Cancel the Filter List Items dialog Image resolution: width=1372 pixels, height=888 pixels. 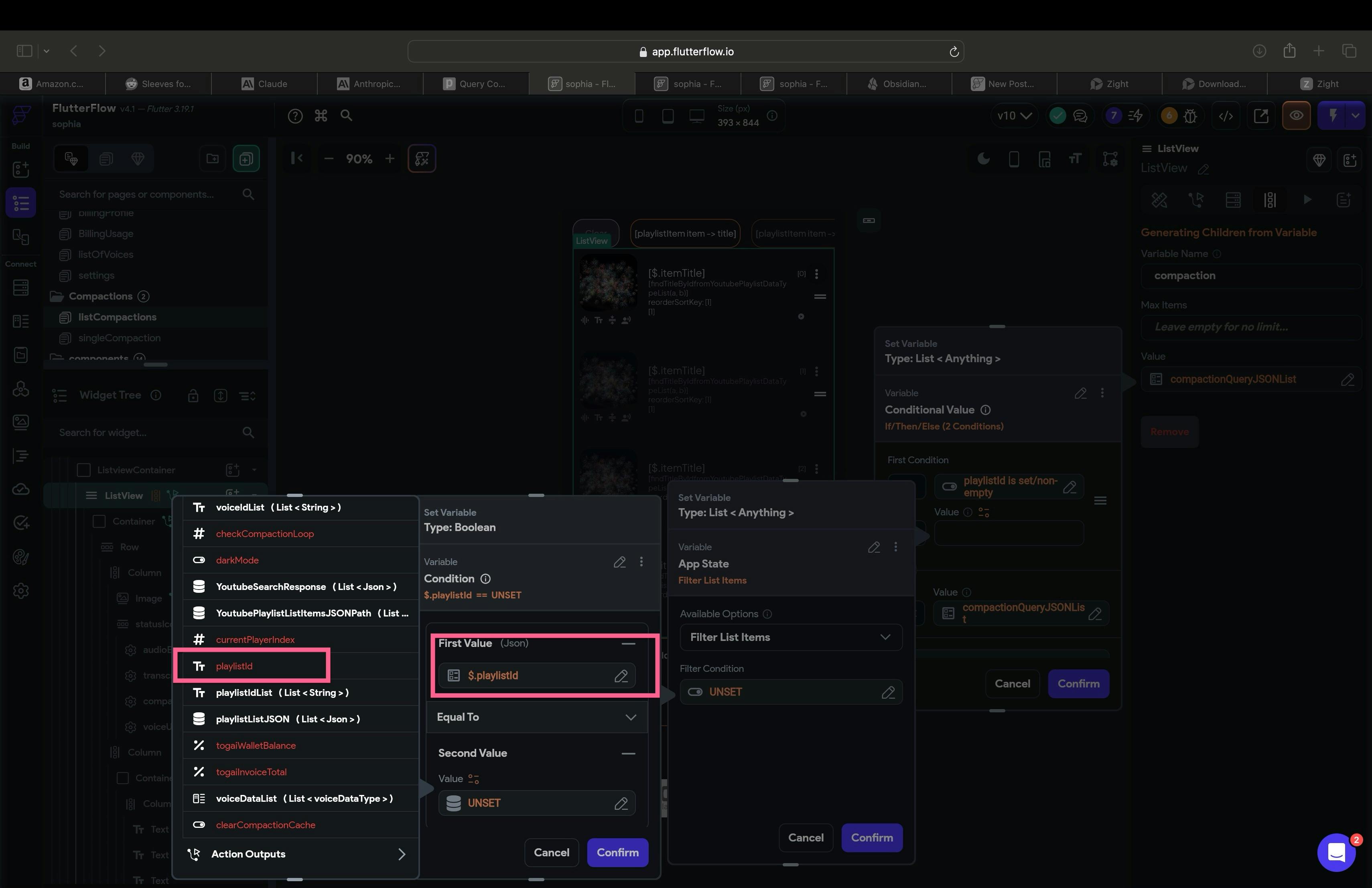805,837
